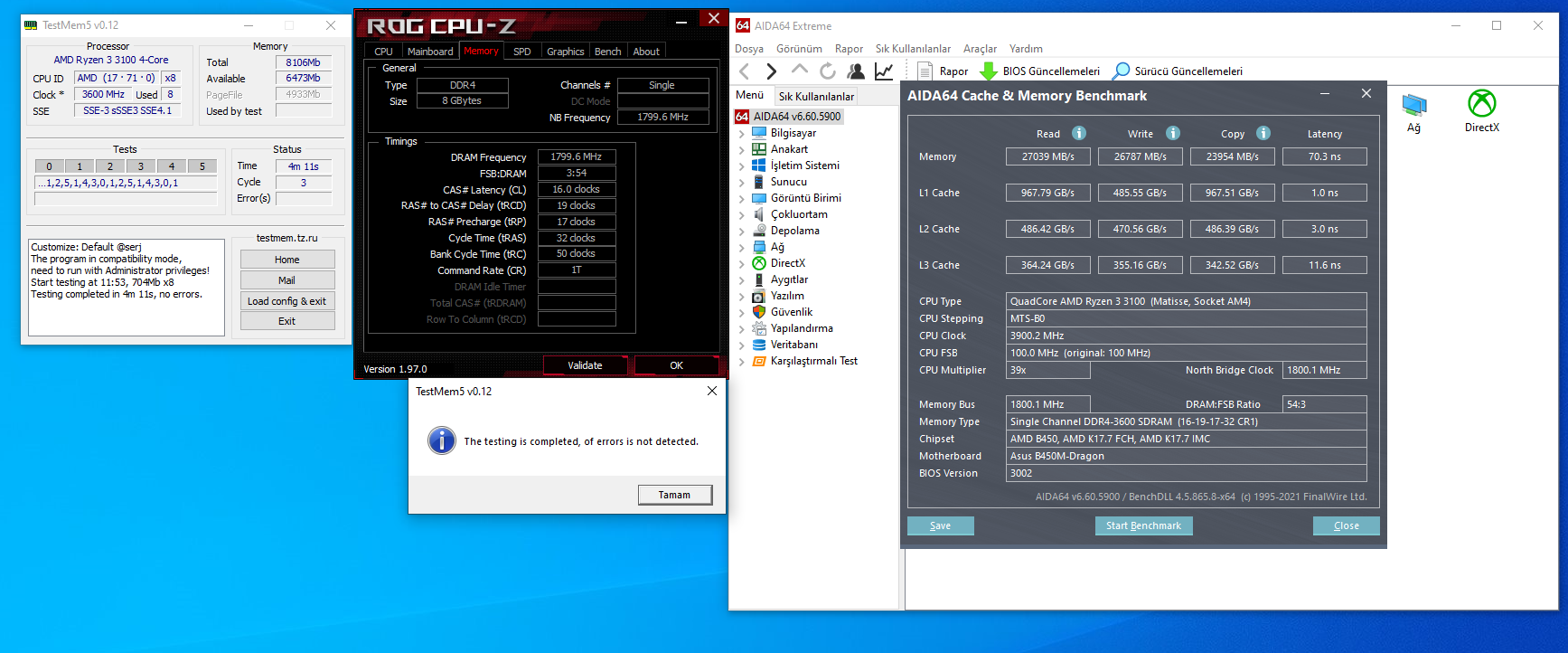Switch to the CPU tab in CPU-Z
The height and width of the screenshot is (653, 1568).
[x=383, y=52]
